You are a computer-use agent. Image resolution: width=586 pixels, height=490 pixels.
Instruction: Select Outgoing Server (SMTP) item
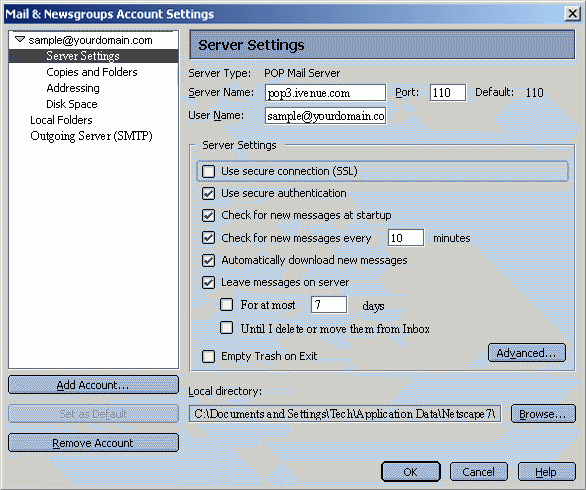coord(92,136)
